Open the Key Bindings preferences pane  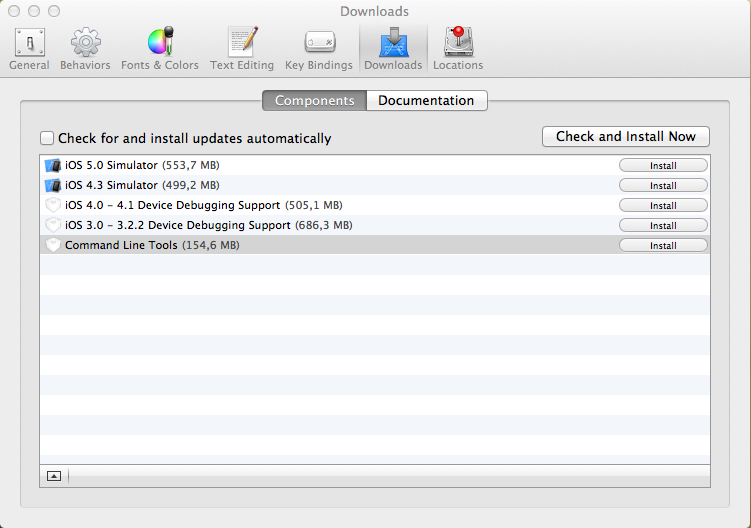point(319,48)
